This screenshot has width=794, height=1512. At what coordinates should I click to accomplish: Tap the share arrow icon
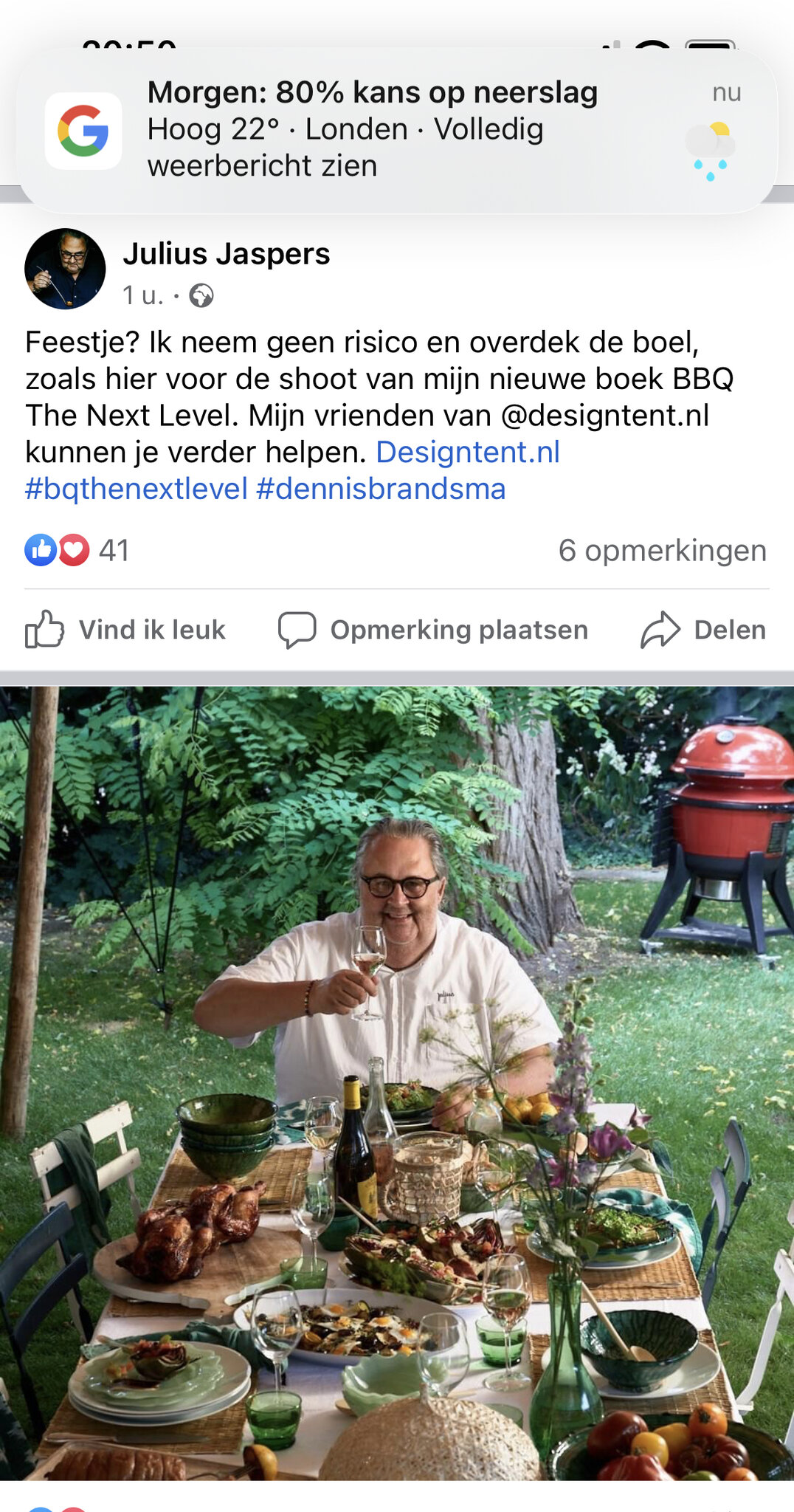point(660,629)
